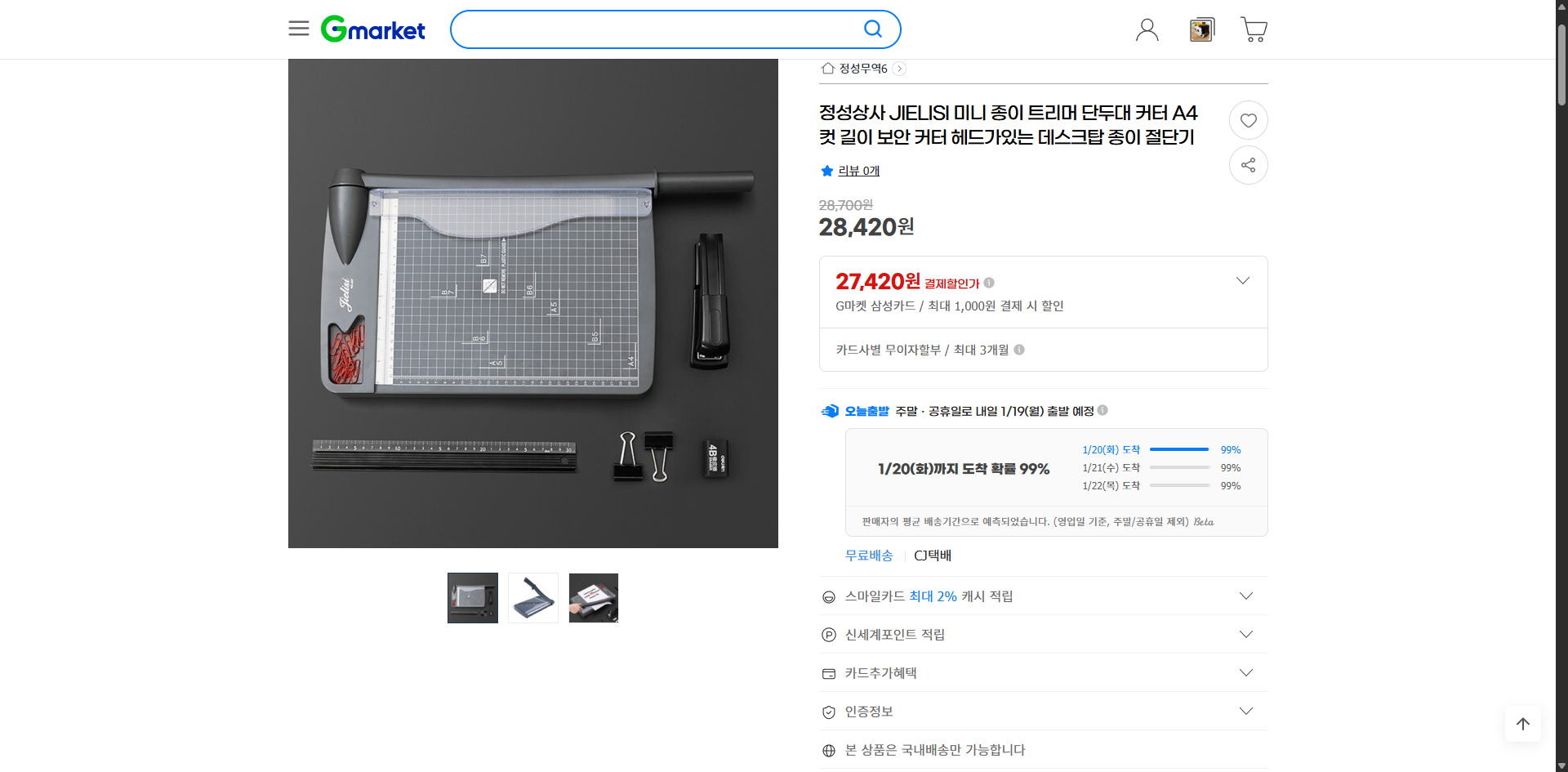The image size is (1568, 772).
Task: Click the 1/20 도착 99% progress bar
Action: point(1179,449)
